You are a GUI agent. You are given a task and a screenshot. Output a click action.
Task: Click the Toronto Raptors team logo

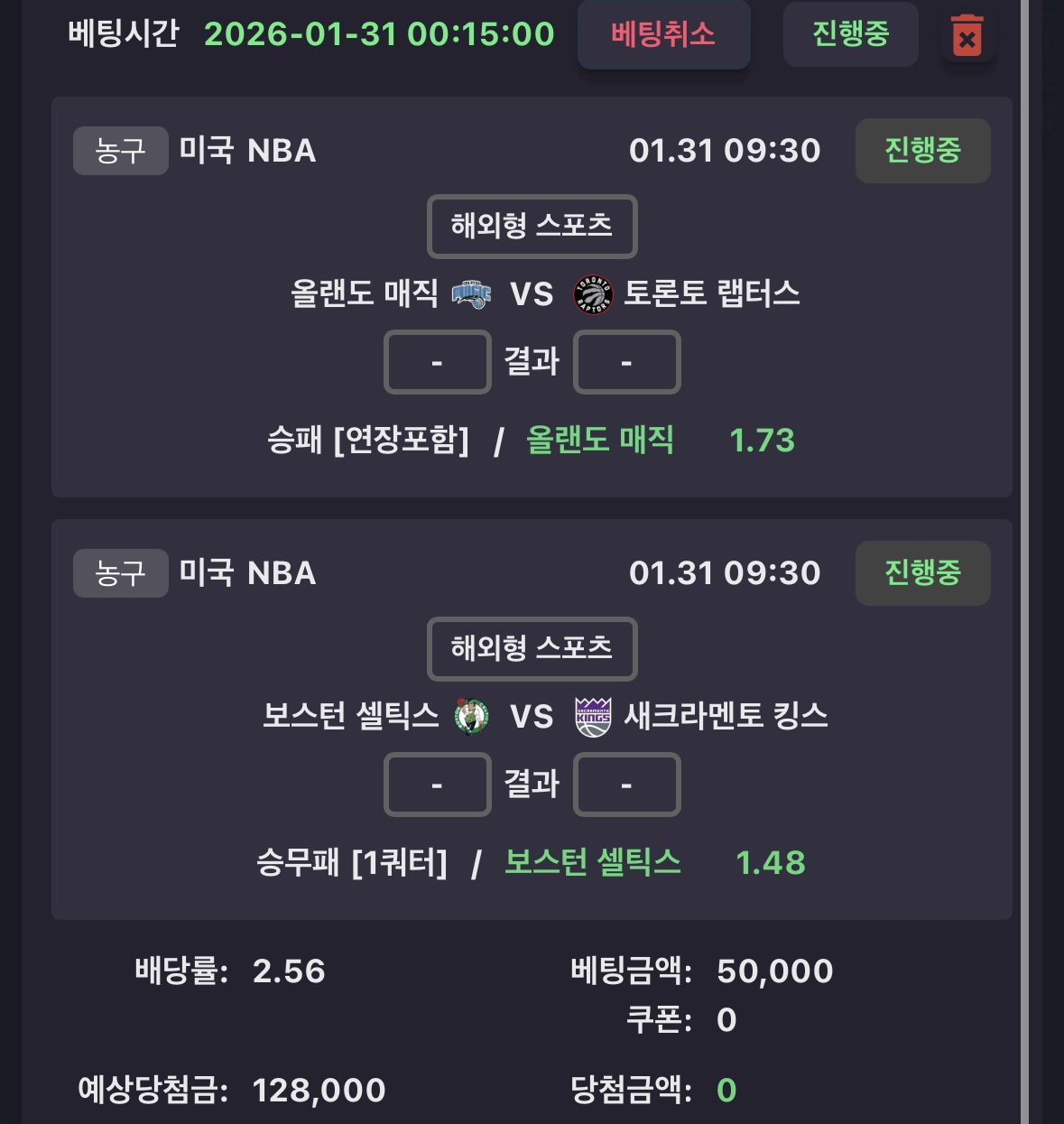point(593,294)
